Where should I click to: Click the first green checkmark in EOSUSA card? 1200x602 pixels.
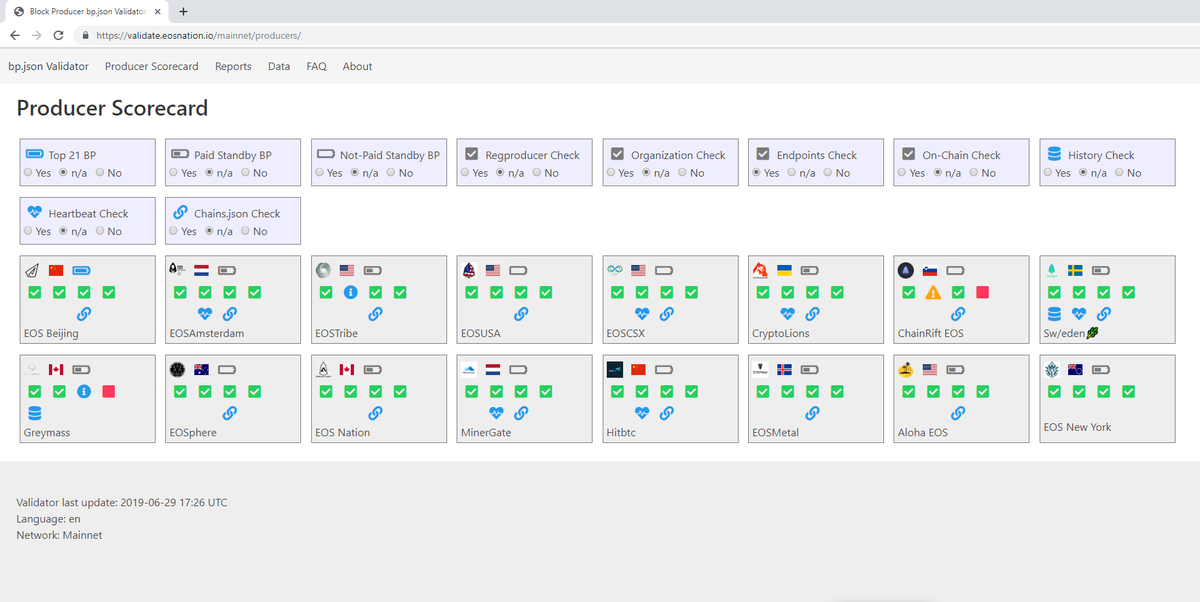coord(472,293)
